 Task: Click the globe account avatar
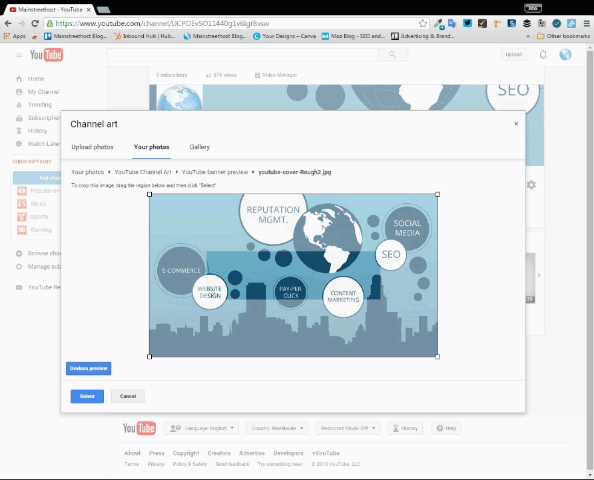565,55
